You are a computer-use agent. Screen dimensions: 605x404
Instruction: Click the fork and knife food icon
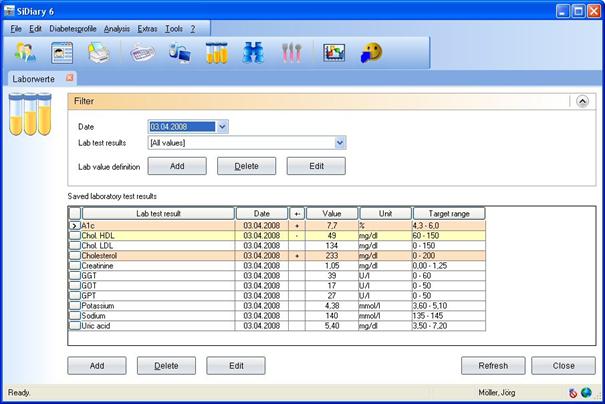pyautogui.click(x=291, y=54)
